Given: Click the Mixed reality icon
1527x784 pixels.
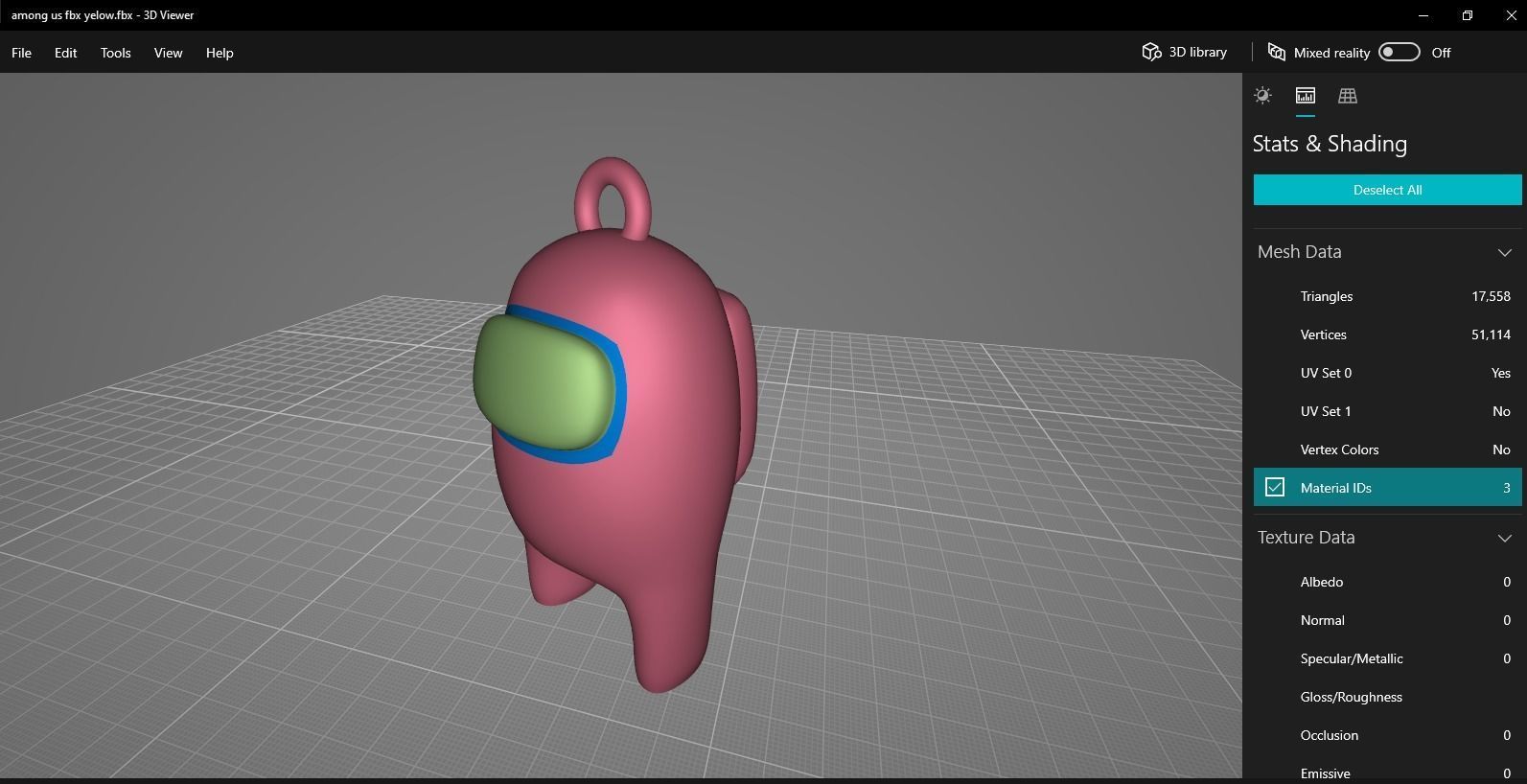Looking at the screenshot, I should pos(1276,52).
